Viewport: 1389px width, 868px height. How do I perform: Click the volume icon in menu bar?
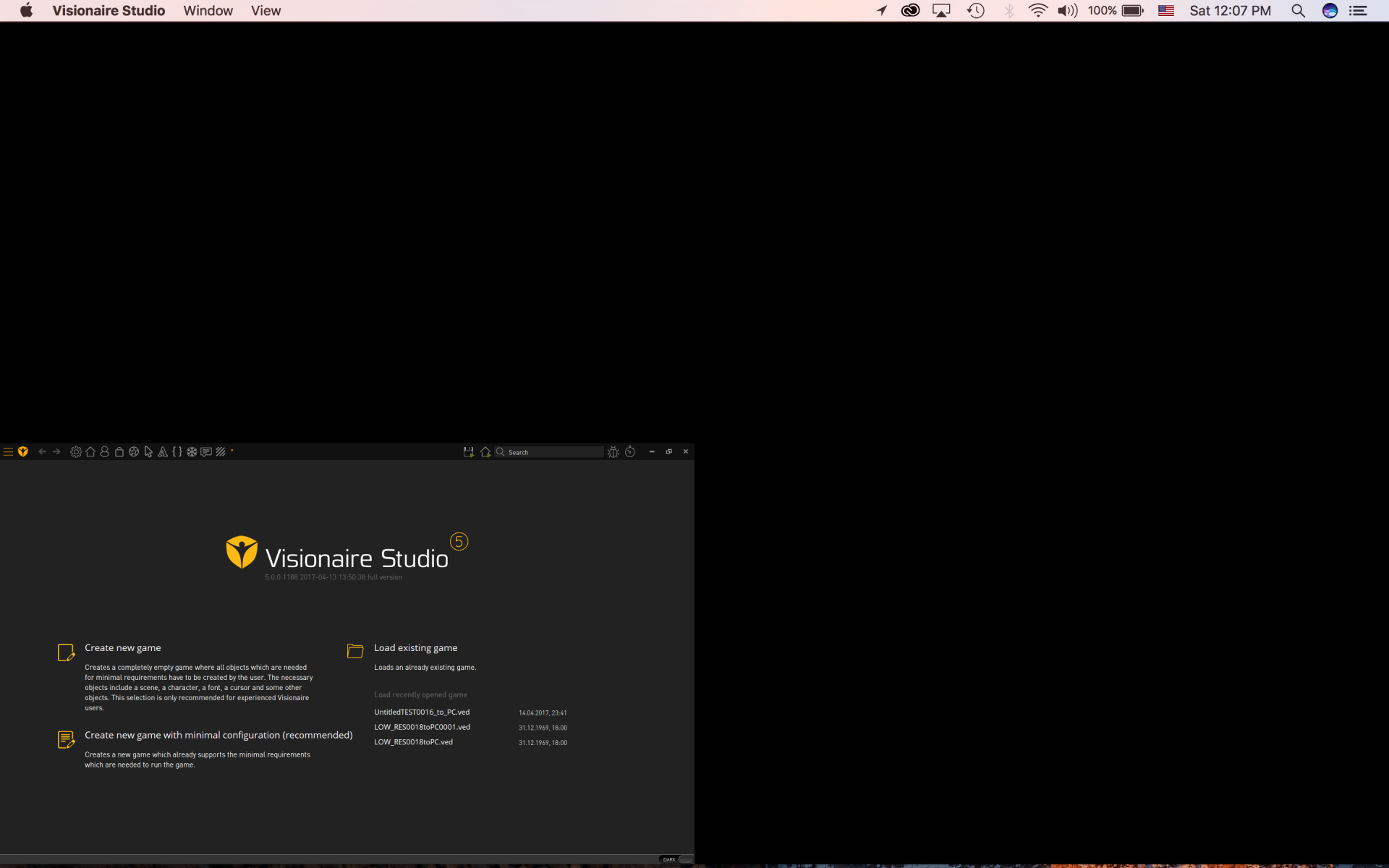click(x=1067, y=11)
